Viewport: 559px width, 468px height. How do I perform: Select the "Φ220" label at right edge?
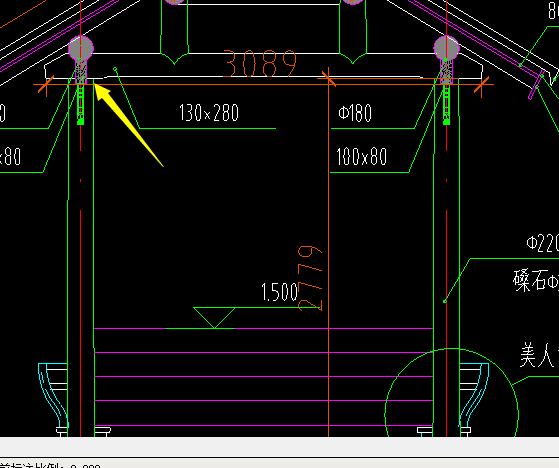pyautogui.click(x=543, y=243)
